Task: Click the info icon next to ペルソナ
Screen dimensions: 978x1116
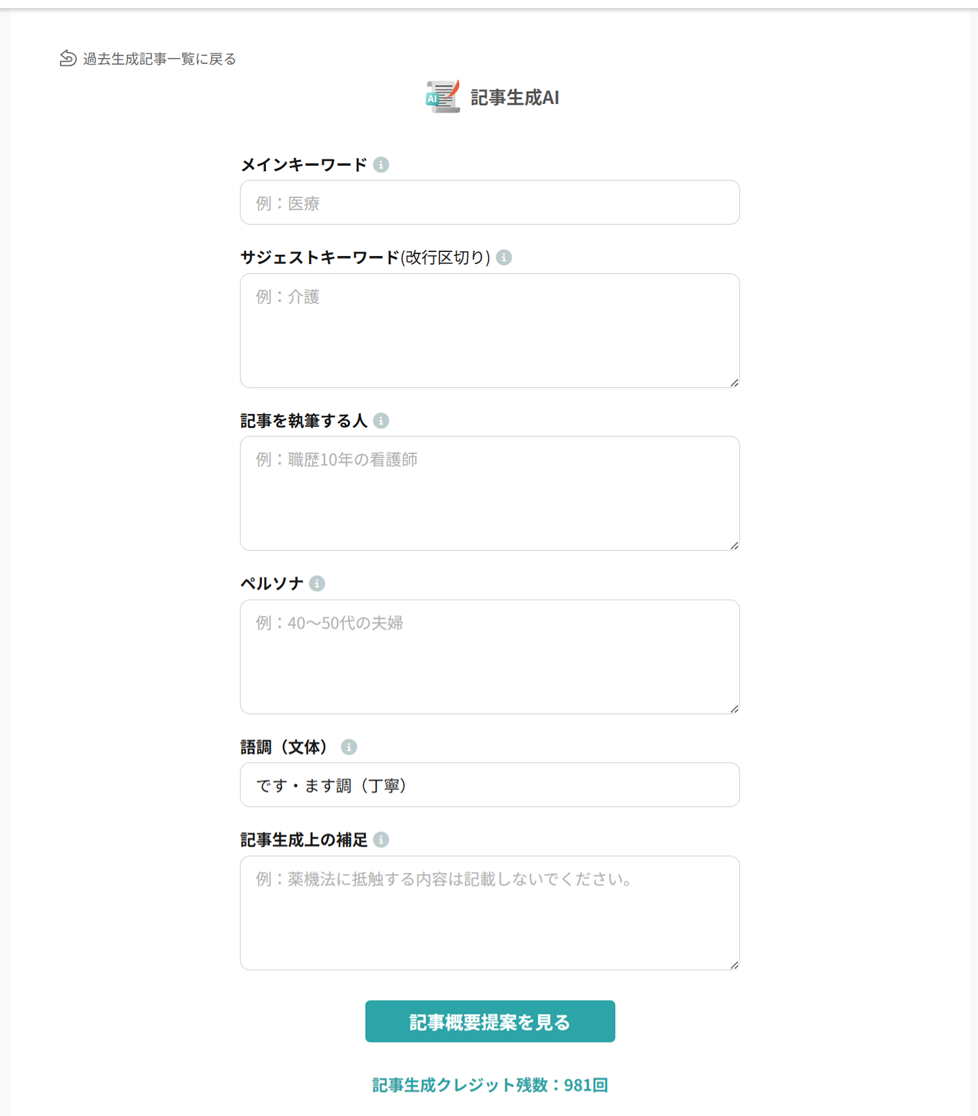Action: (317, 584)
